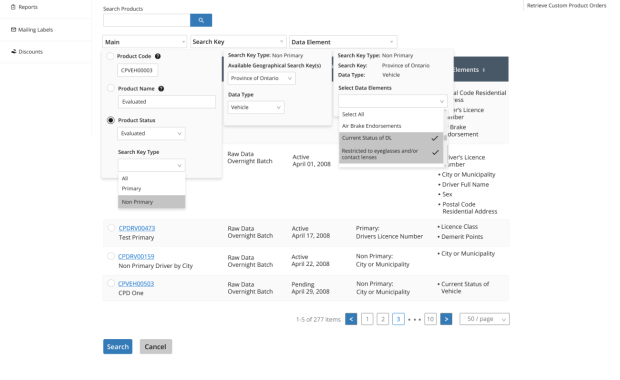
Task: Click the blue magnifier search icon button
Action: tap(201, 20)
